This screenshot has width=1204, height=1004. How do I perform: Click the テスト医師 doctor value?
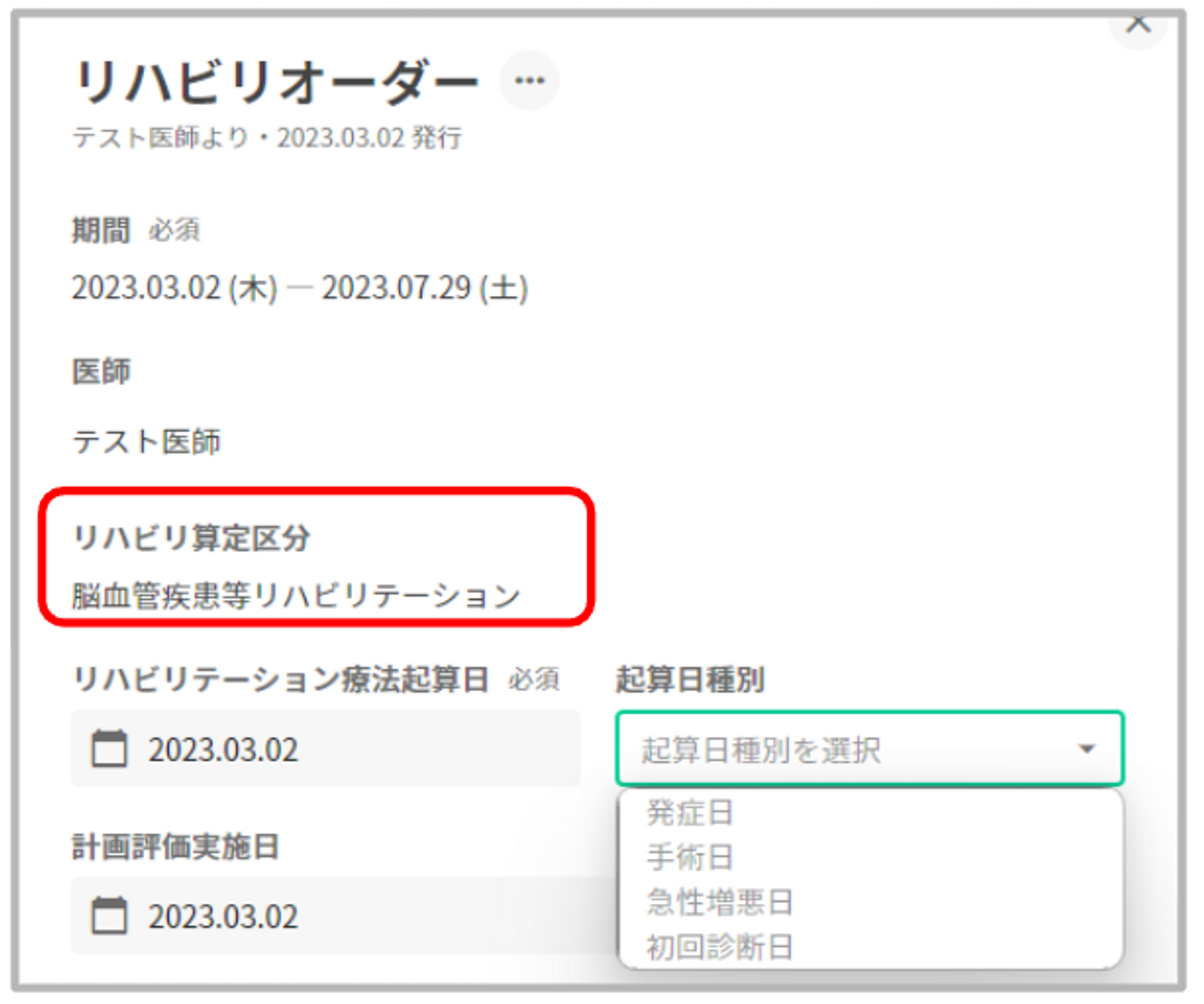pyautogui.click(x=146, y=442)
